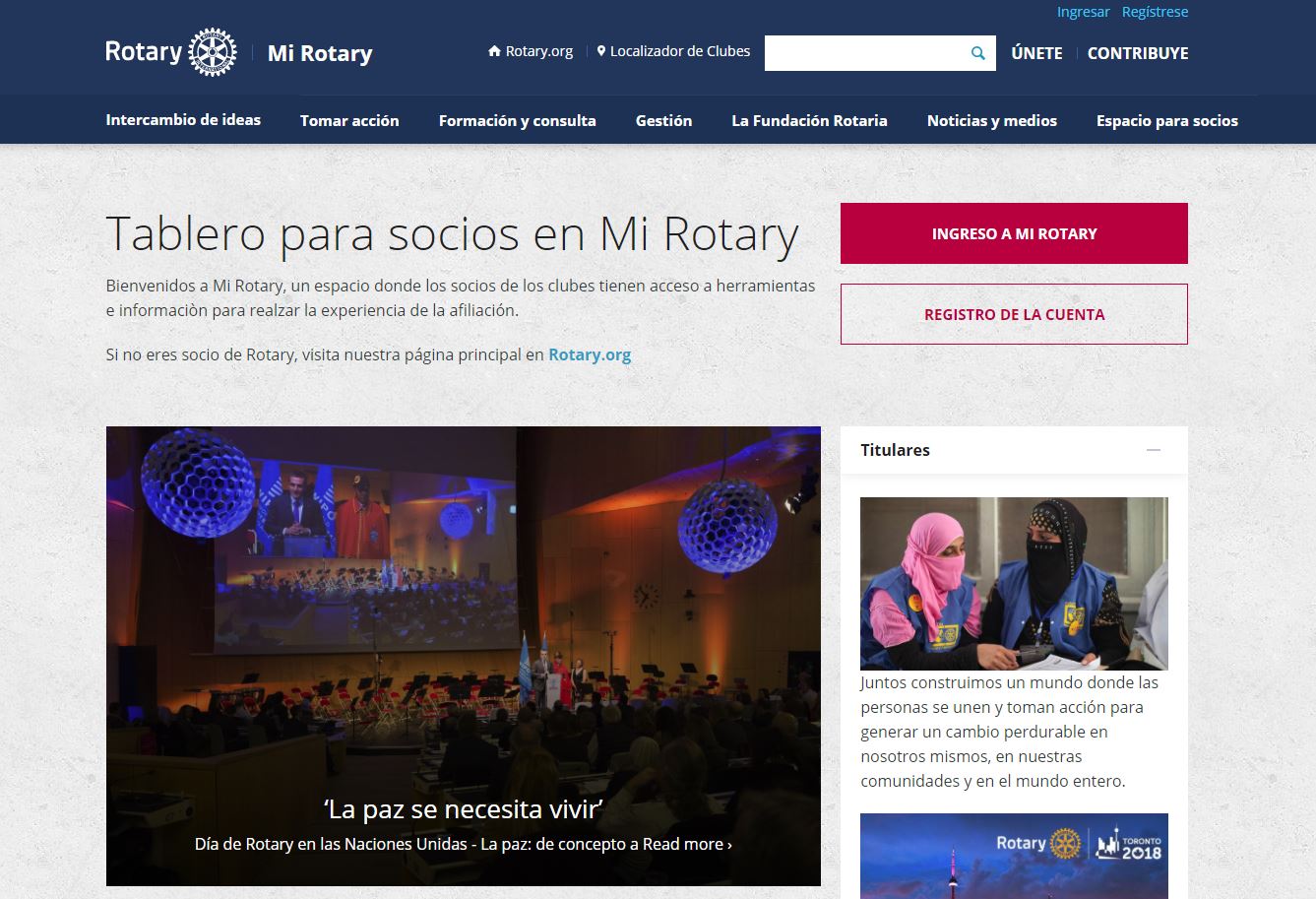Click the Read more link on banner

(x=688, y=844)
